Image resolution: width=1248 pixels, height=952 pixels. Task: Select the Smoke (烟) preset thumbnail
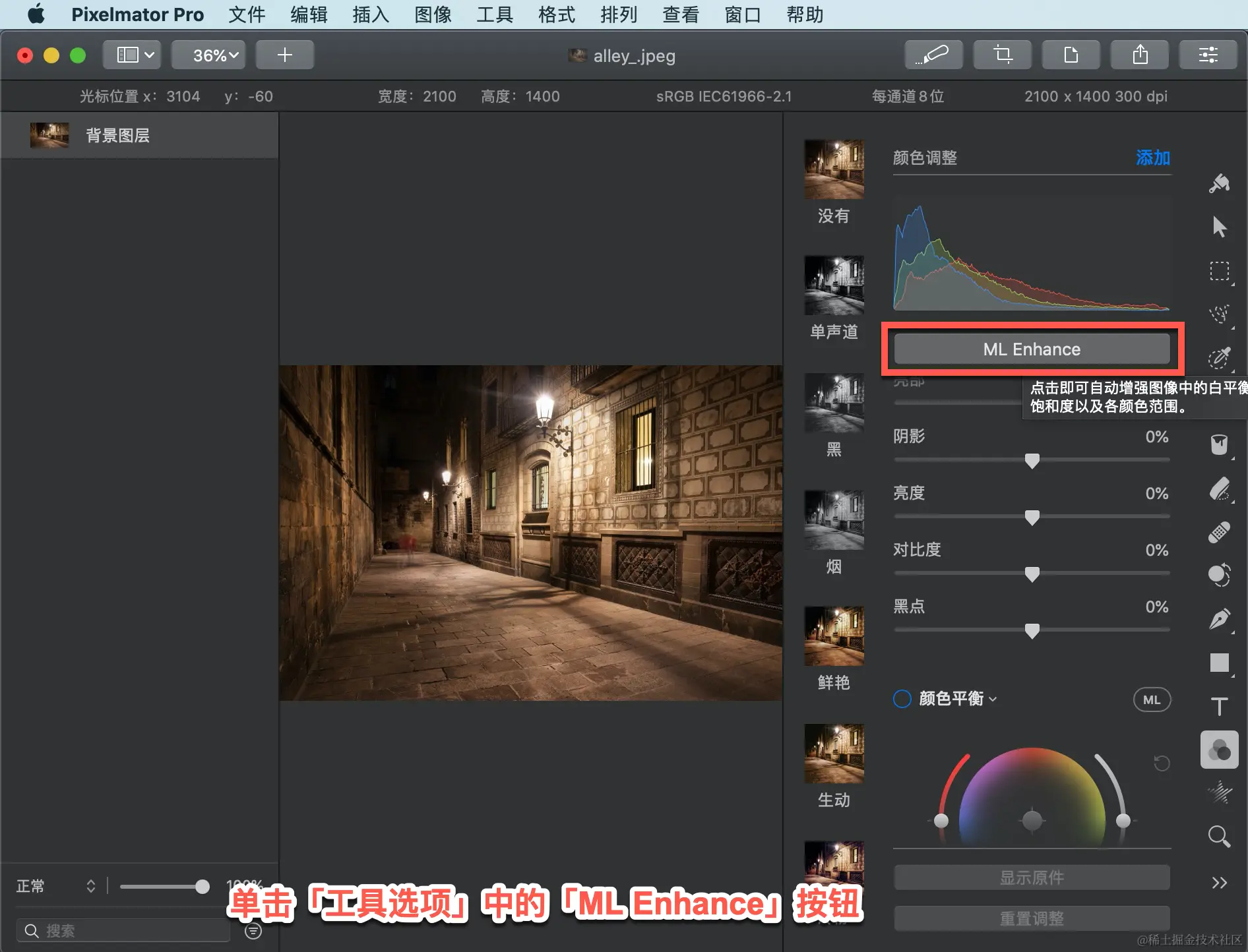point(834,520)
